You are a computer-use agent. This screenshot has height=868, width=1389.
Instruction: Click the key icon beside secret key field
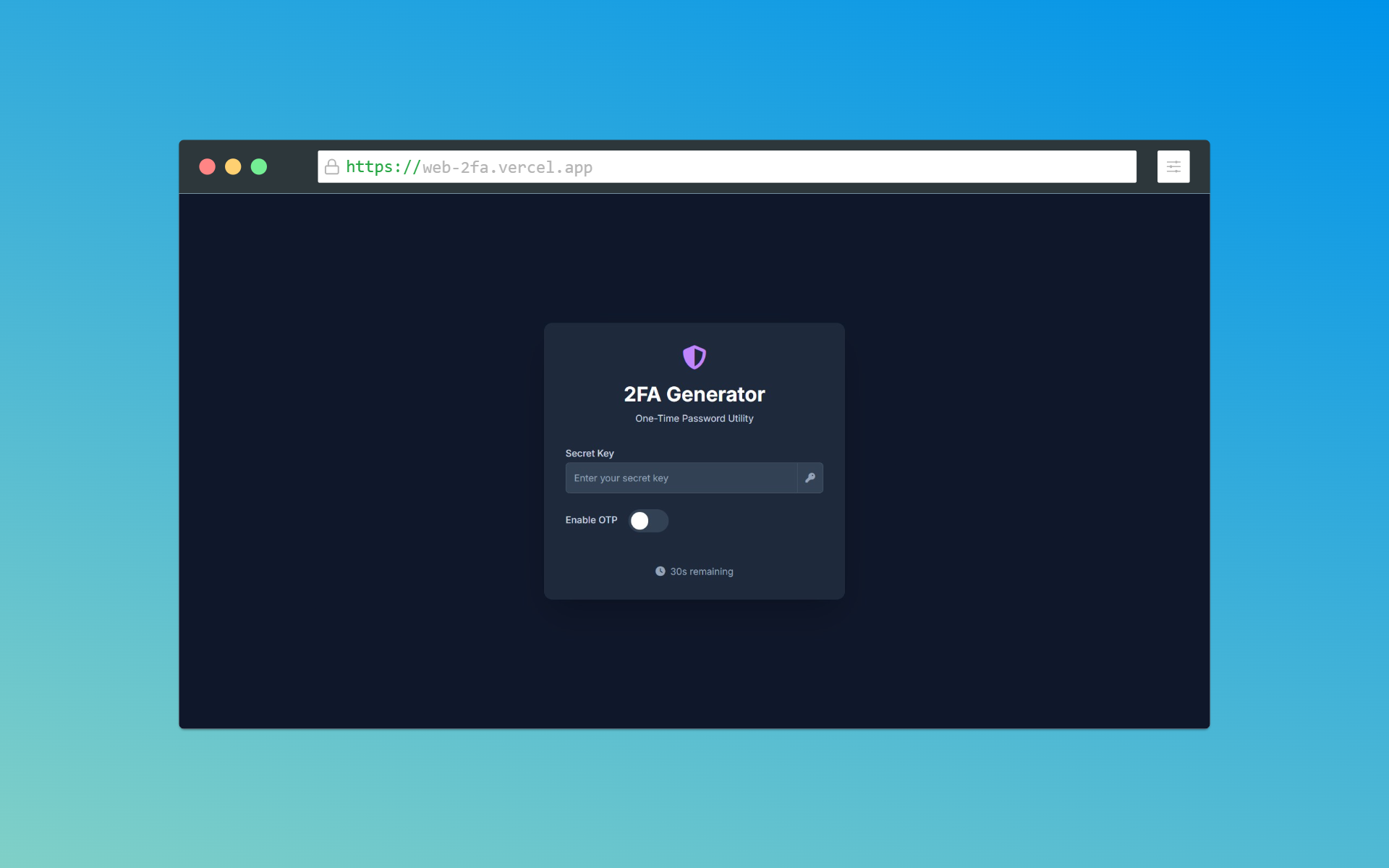tap(810, 477)
